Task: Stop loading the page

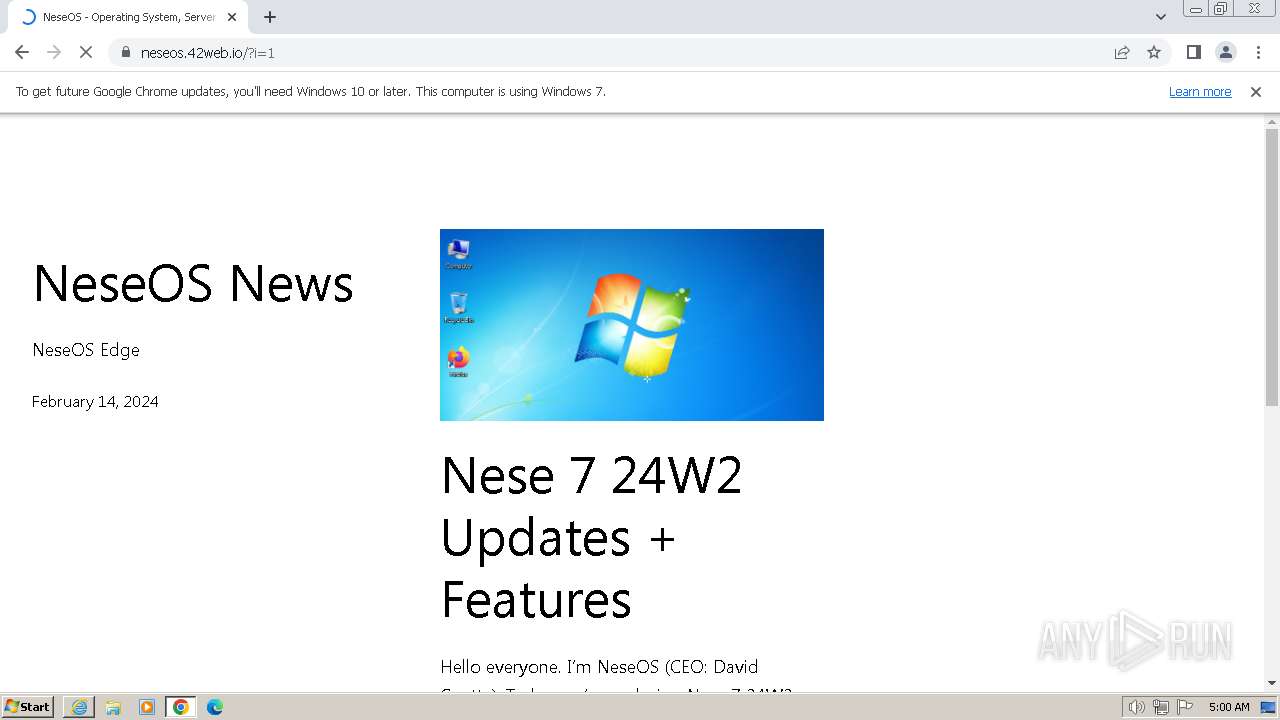Action: pyautogui.click(x=86, y=52)
